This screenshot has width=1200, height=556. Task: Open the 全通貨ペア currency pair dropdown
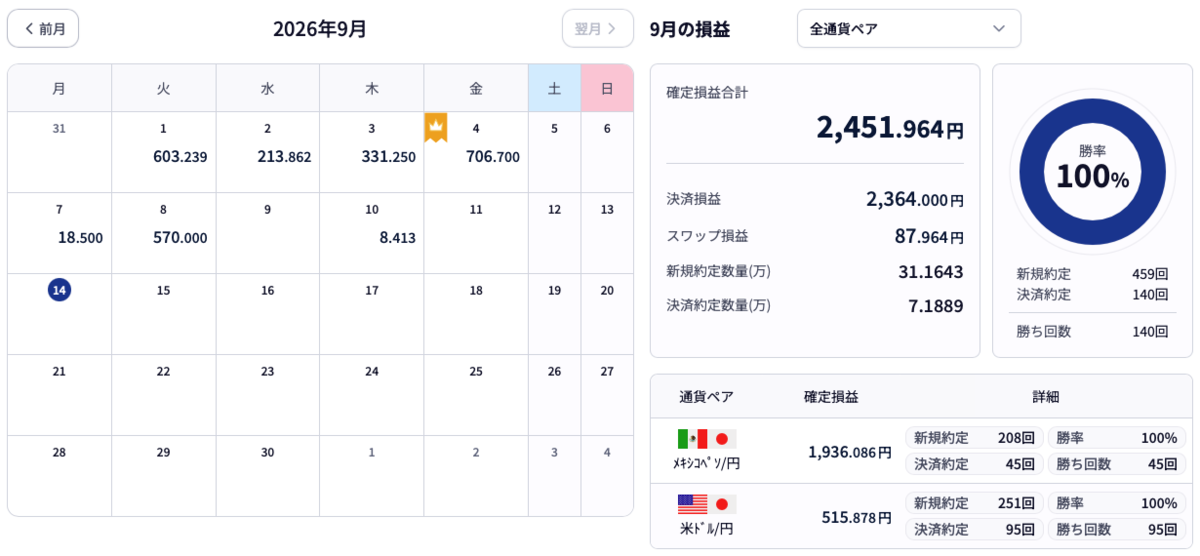pos(909,28)
